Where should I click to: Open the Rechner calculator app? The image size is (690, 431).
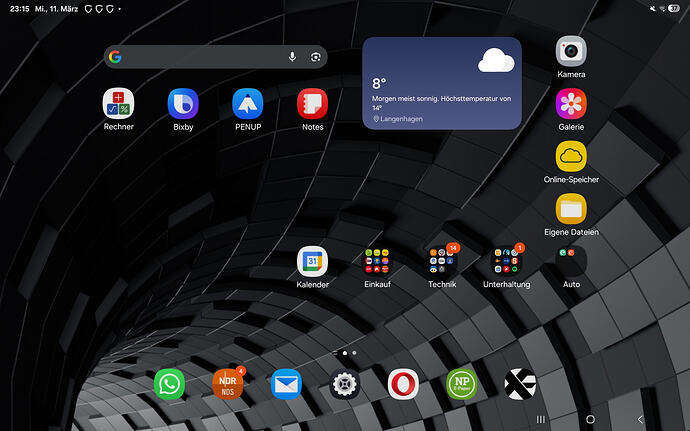(x=118, y=103)
